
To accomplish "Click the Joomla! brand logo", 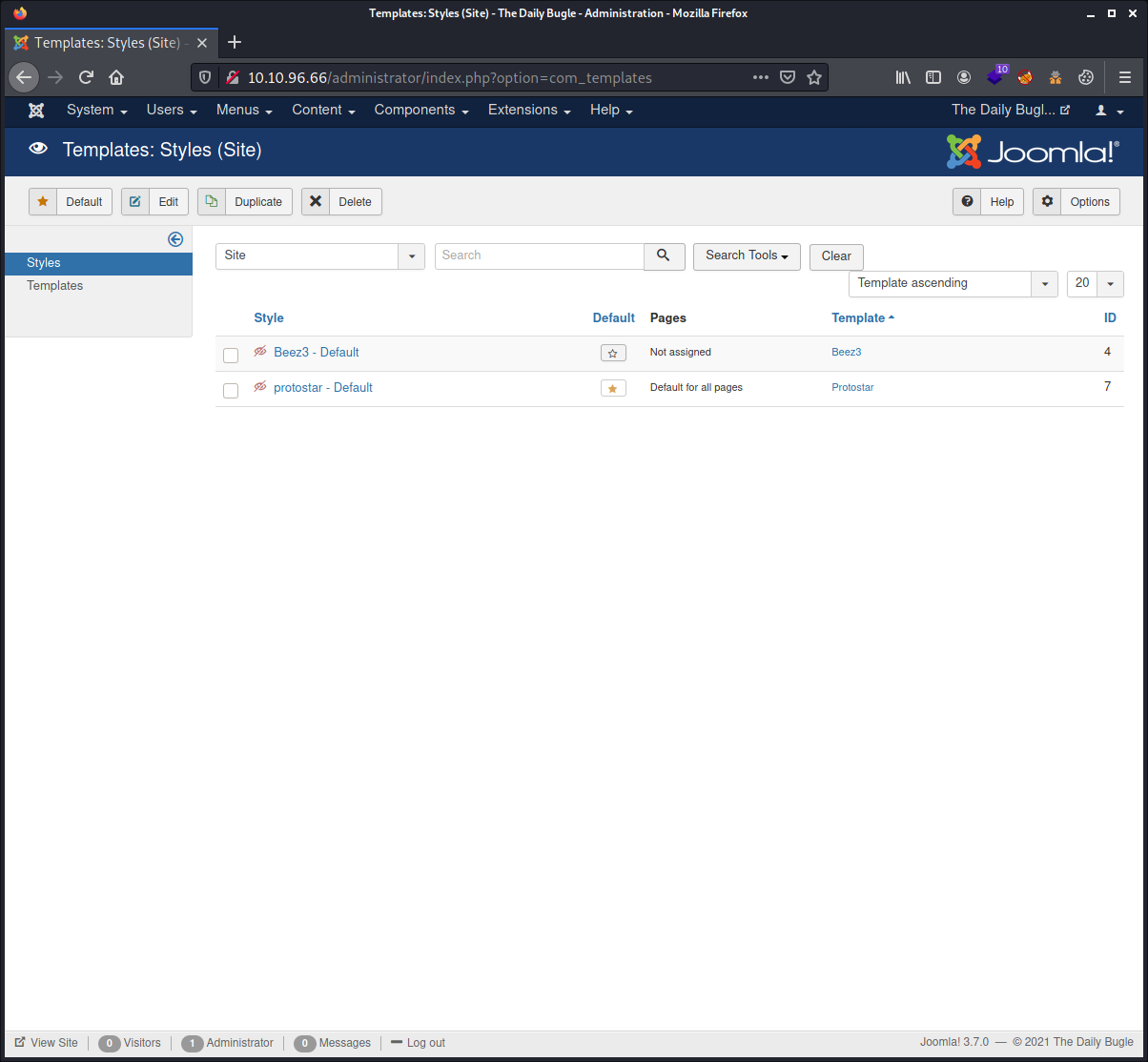I will tap(1033, 152).
